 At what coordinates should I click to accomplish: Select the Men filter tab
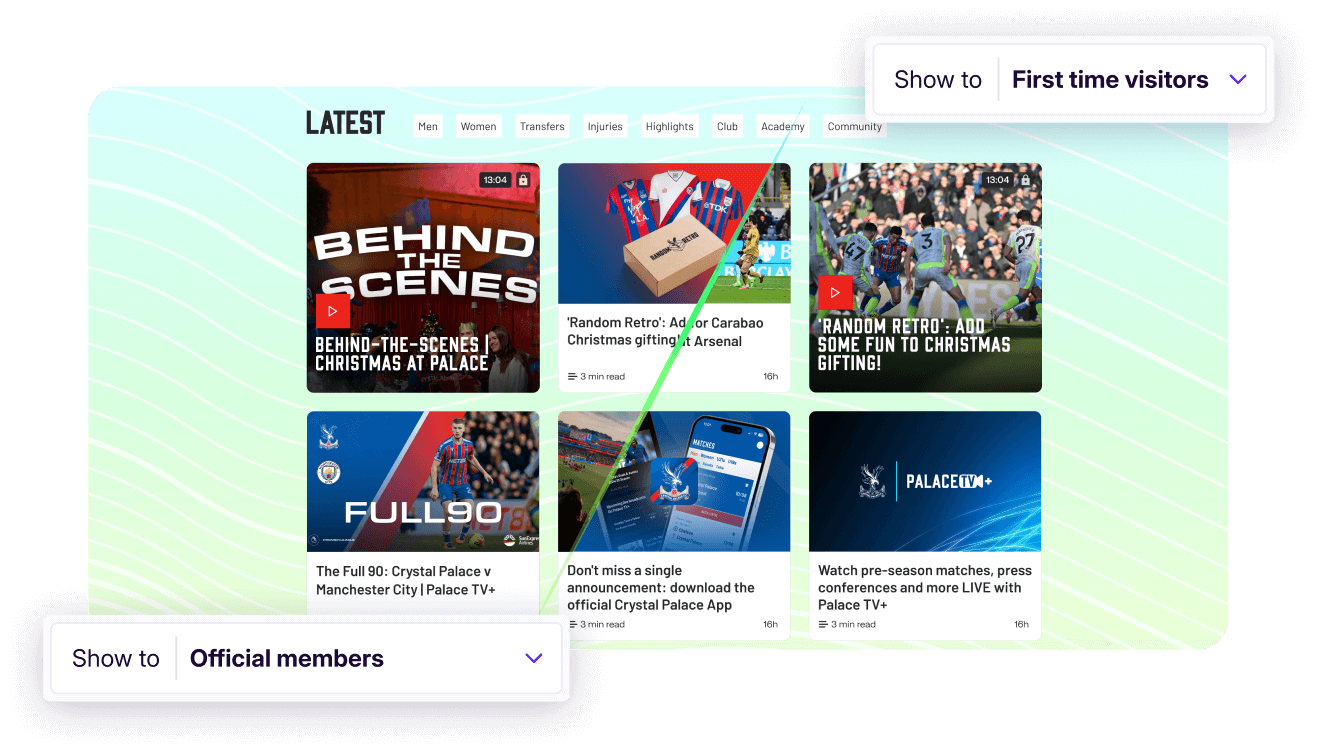(428, 127)
